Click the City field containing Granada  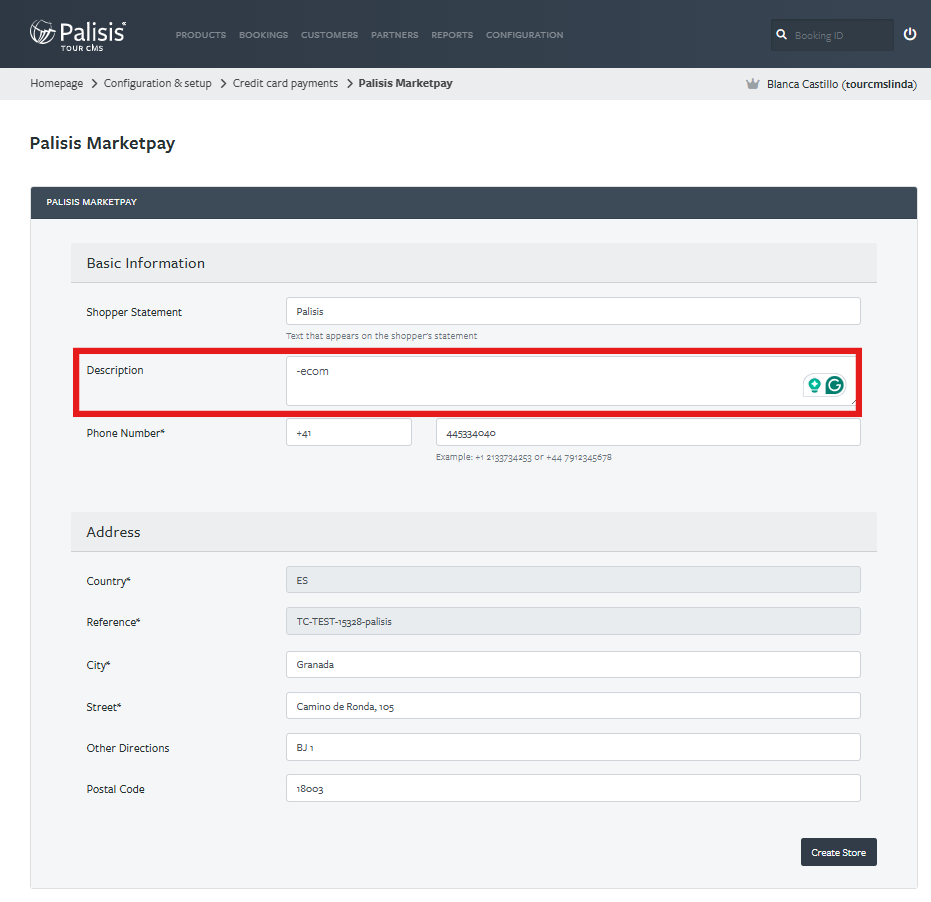coord(573,664)
